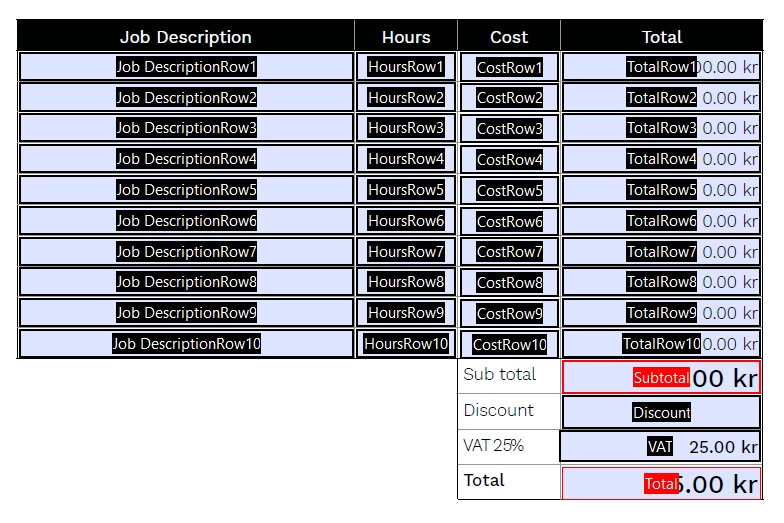Click the VAT amount field
This screenshot has height=523, width=784.
click(660, 446)
